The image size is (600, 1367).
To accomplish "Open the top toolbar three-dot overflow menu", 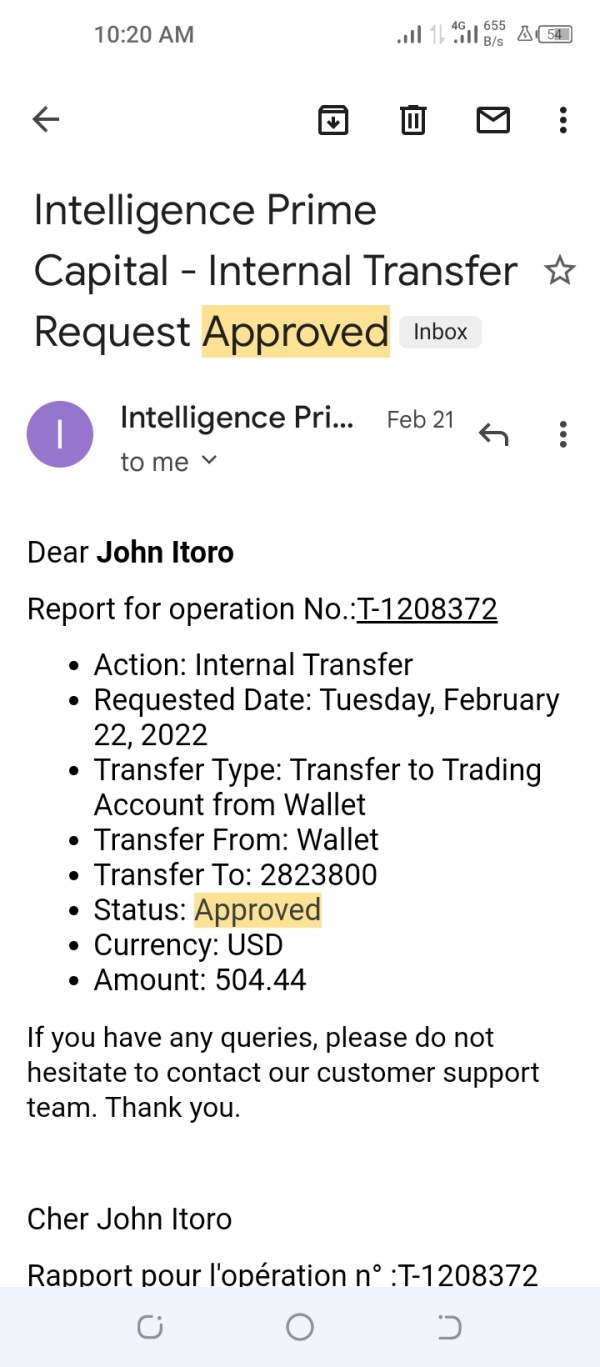I will pos(563,120).
